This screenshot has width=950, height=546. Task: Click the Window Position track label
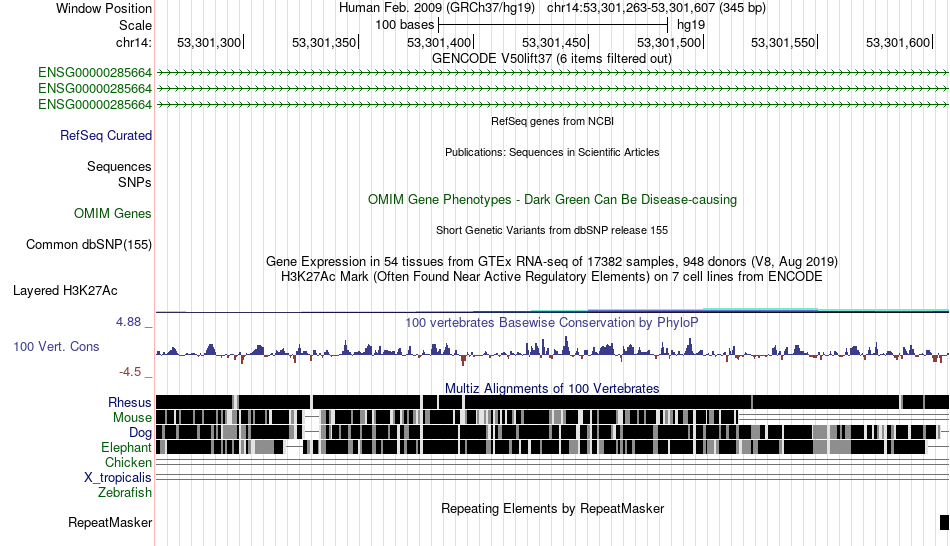(x=104, y=8)
